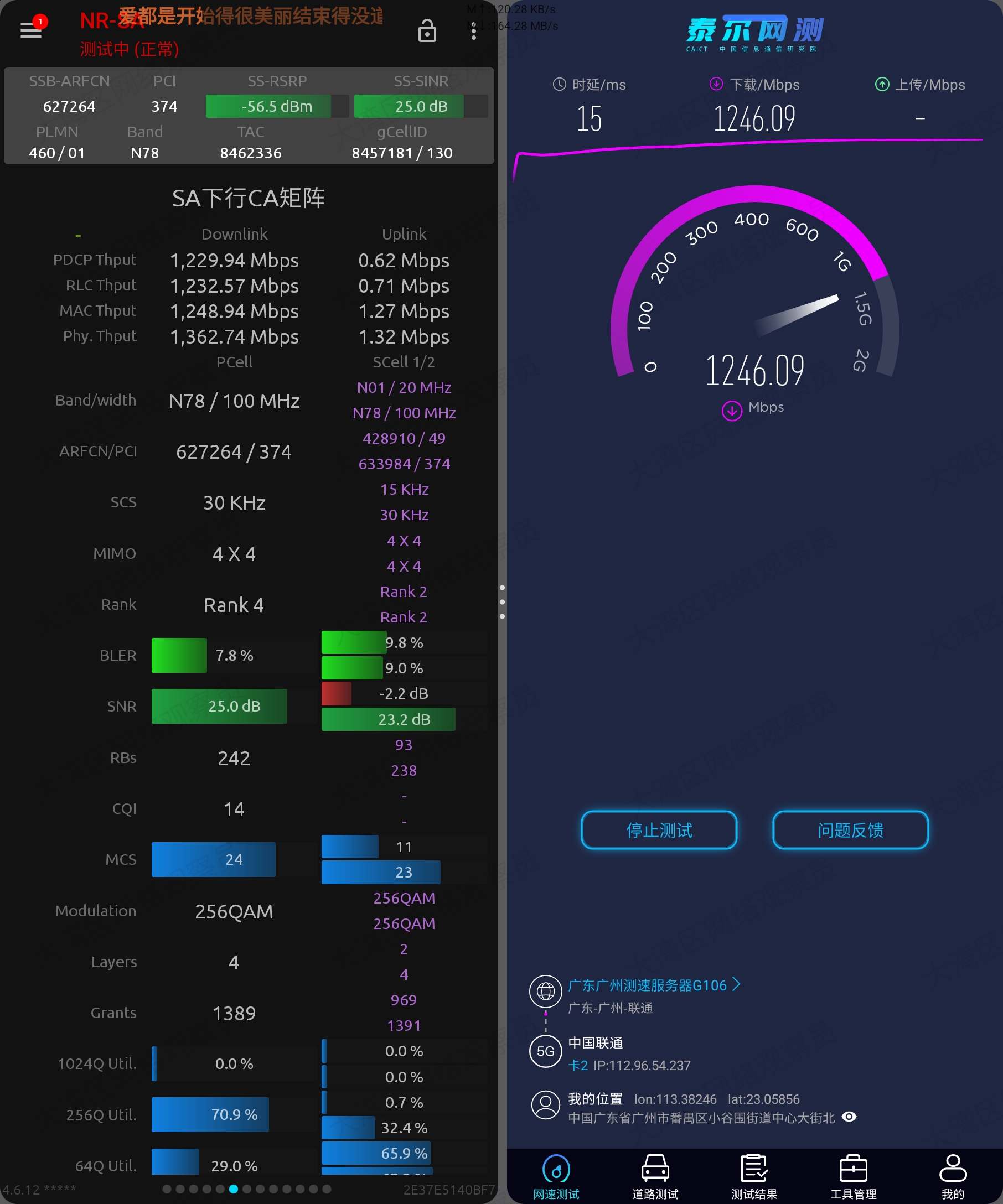Switch to 测试结果 results tab
The height and width of the screenshot is (1204, 1003).
pos(754,1176)
